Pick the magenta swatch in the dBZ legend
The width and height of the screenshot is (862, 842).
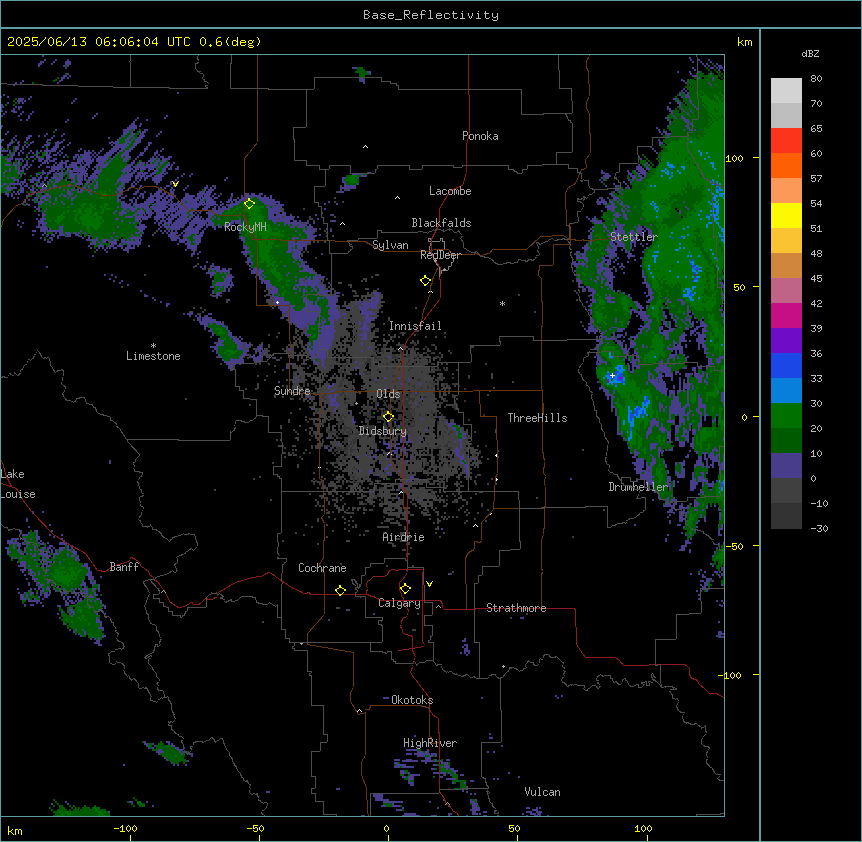(786, 316)
